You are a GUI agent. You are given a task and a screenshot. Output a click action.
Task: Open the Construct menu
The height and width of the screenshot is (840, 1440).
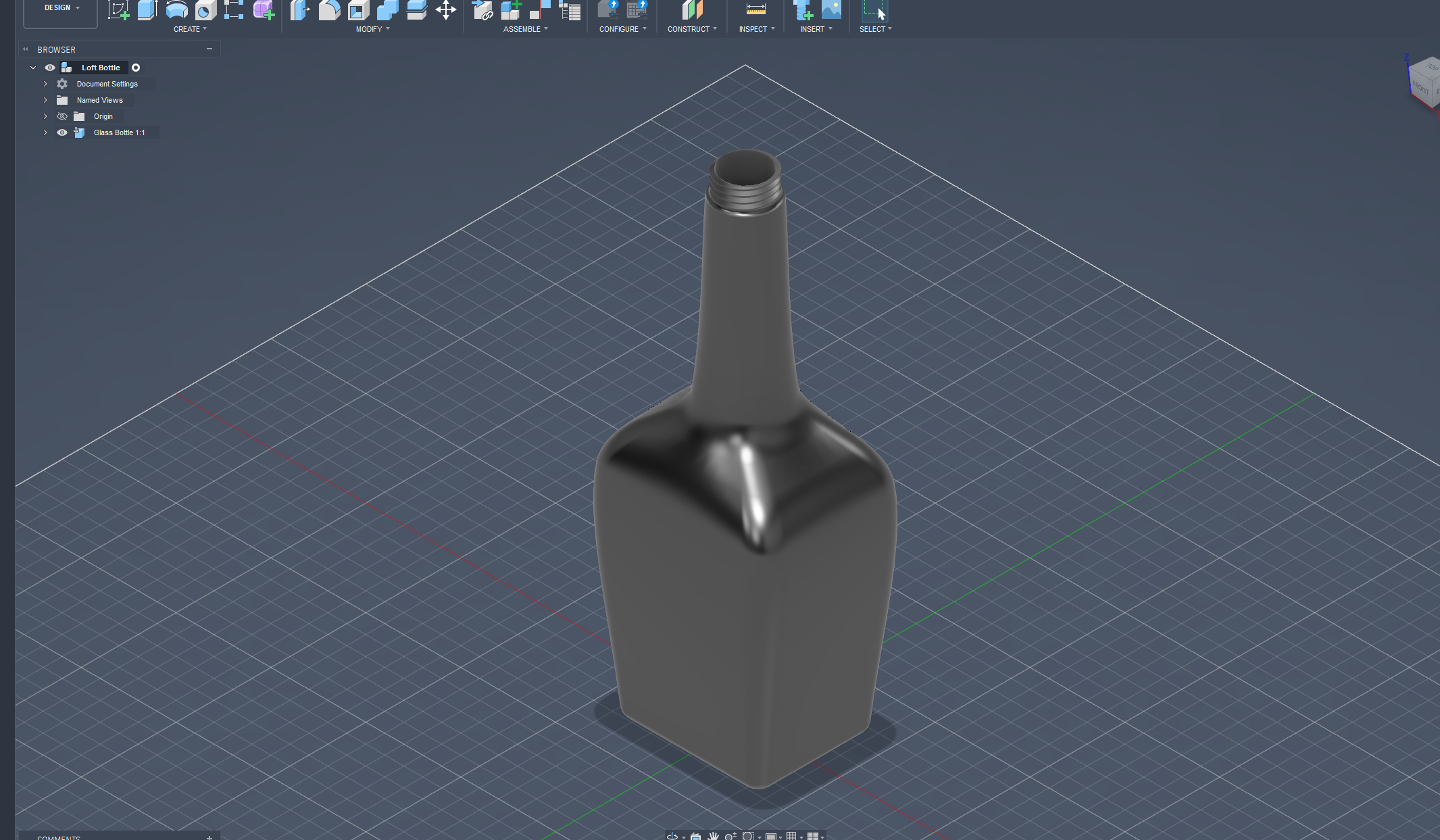(x=691, y=28)
